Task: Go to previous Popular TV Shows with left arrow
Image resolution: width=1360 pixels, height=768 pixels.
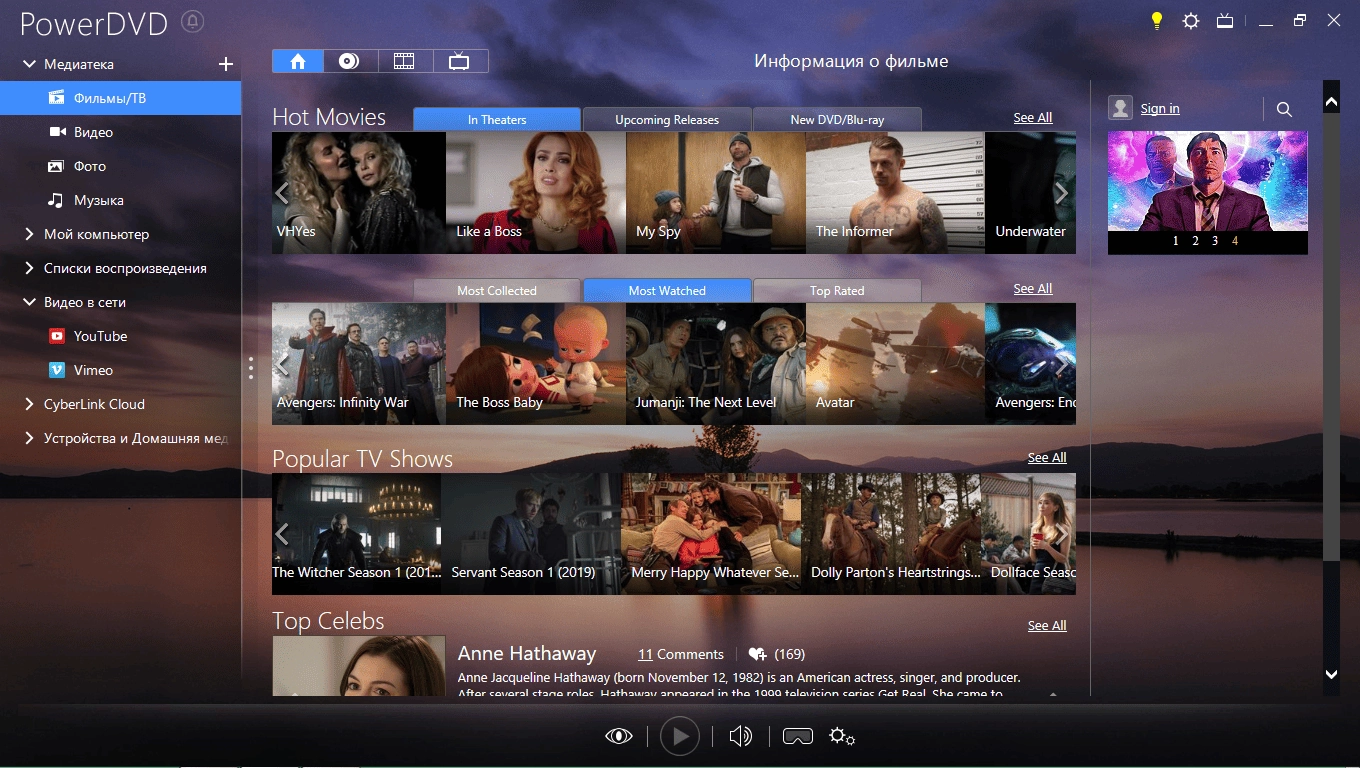Action: pyautogui.click(x=282, y=534)
